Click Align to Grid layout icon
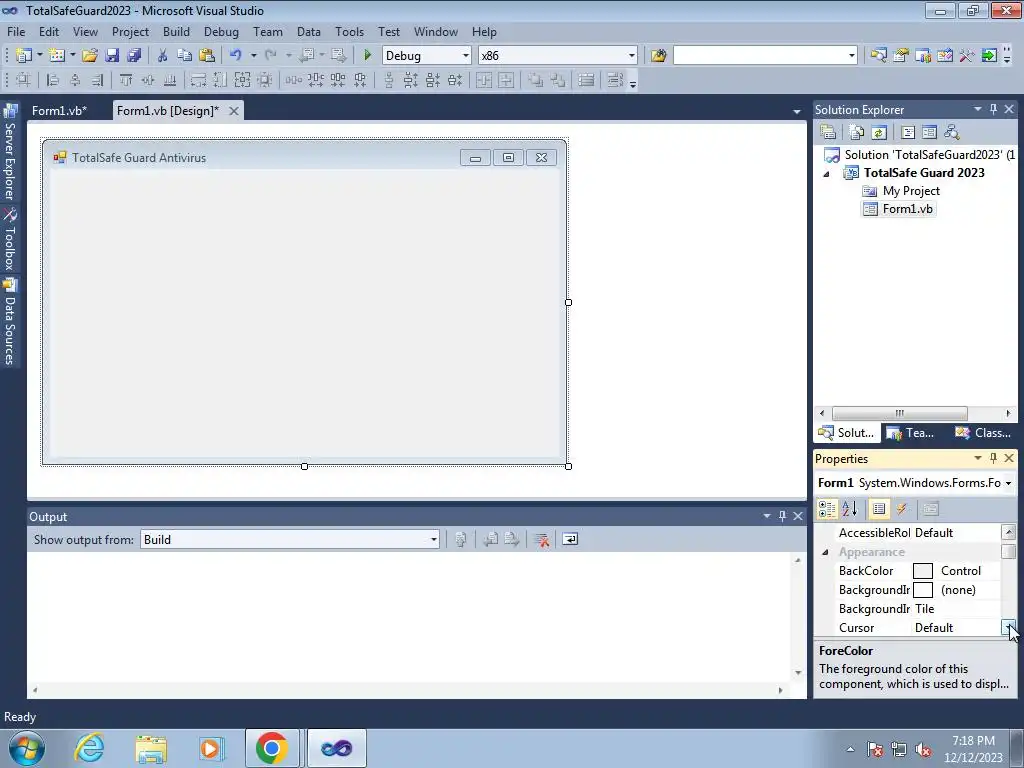The width and height of the screenshot is (1024, 768). click(x=23, y=80)
